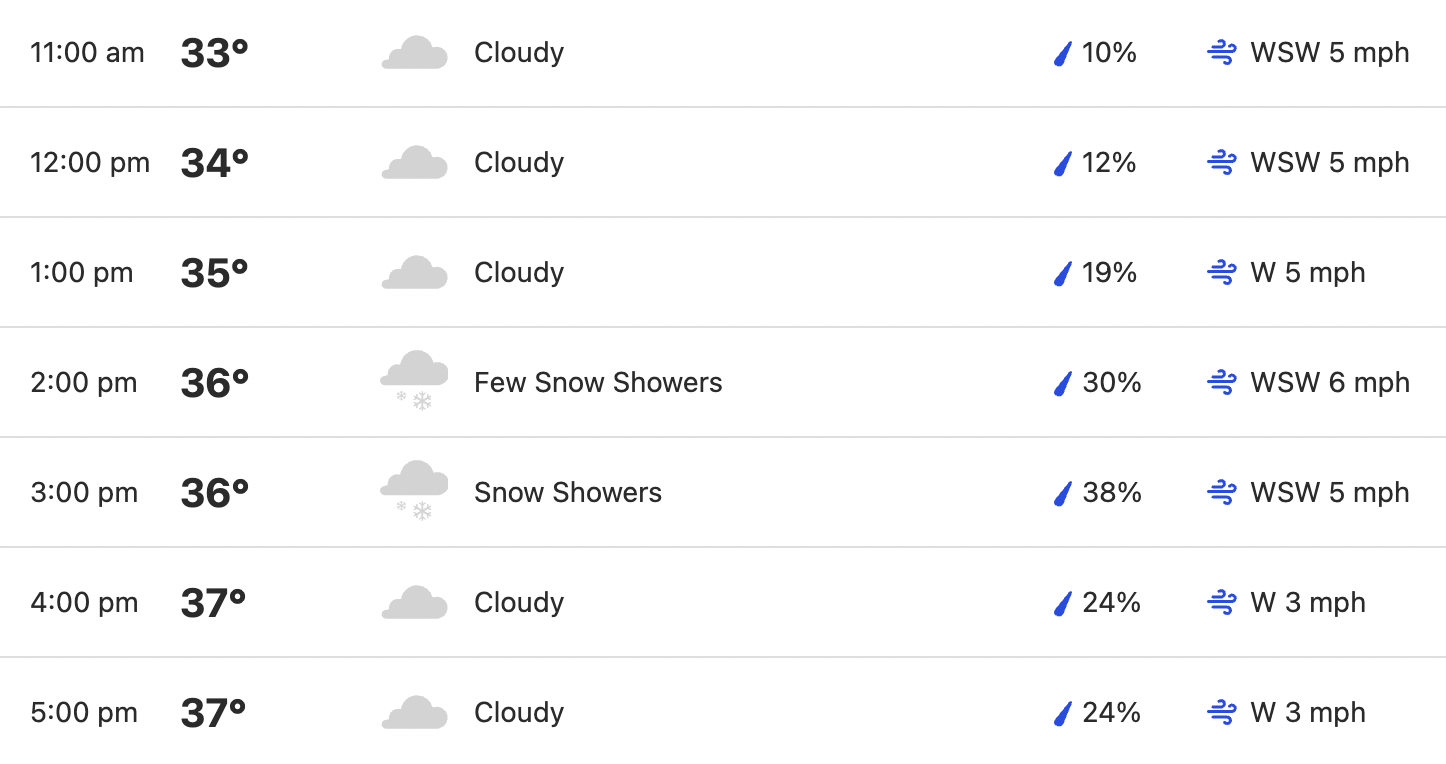Click the raindrop icon beside 38%
The width and height of the screenshot is (1446, 764).
pyautogui.click(x=1063, y=493)
